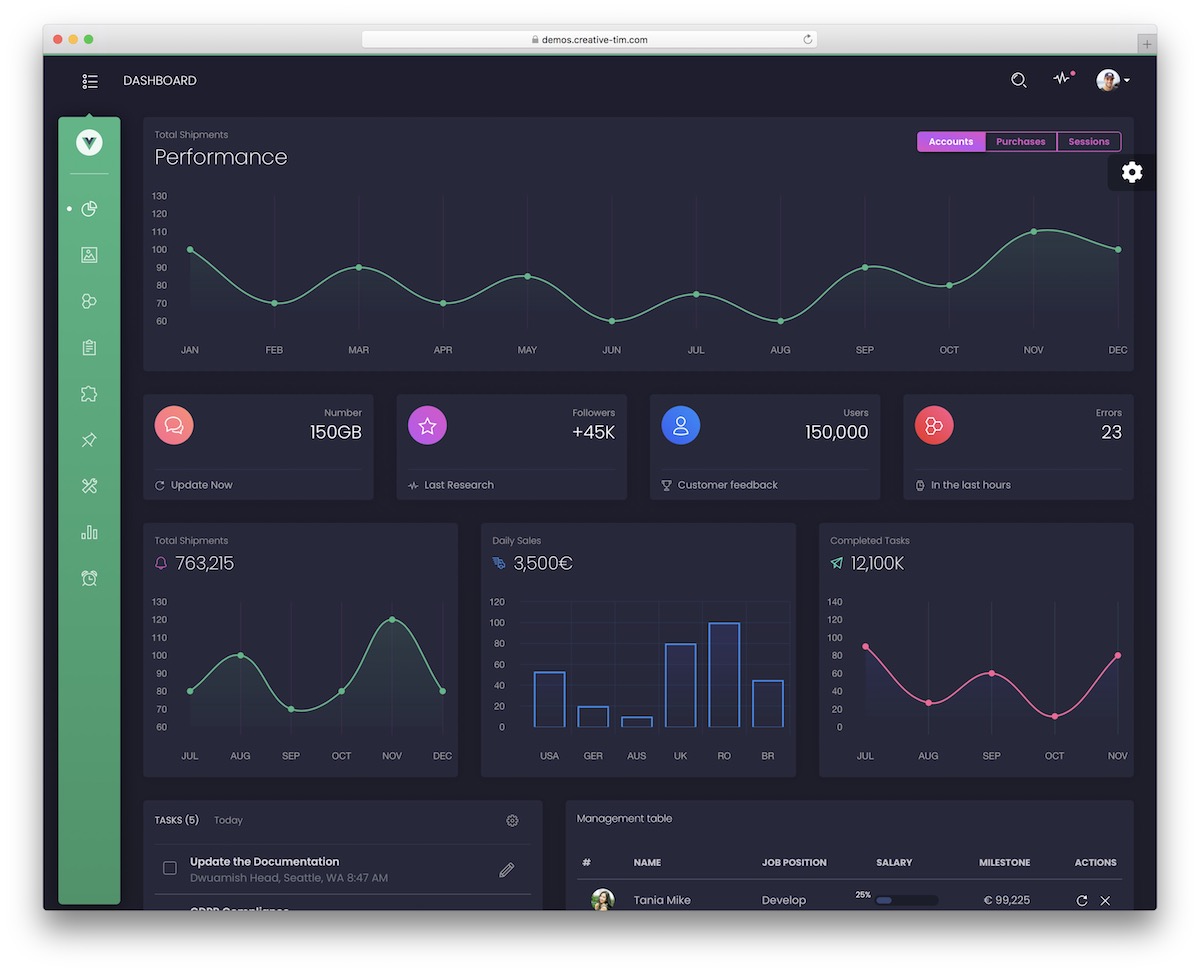The width and height of the screenshot is (1200, 972).
Task: Reload the page with browser refresh icon
Action: (807, 40)
